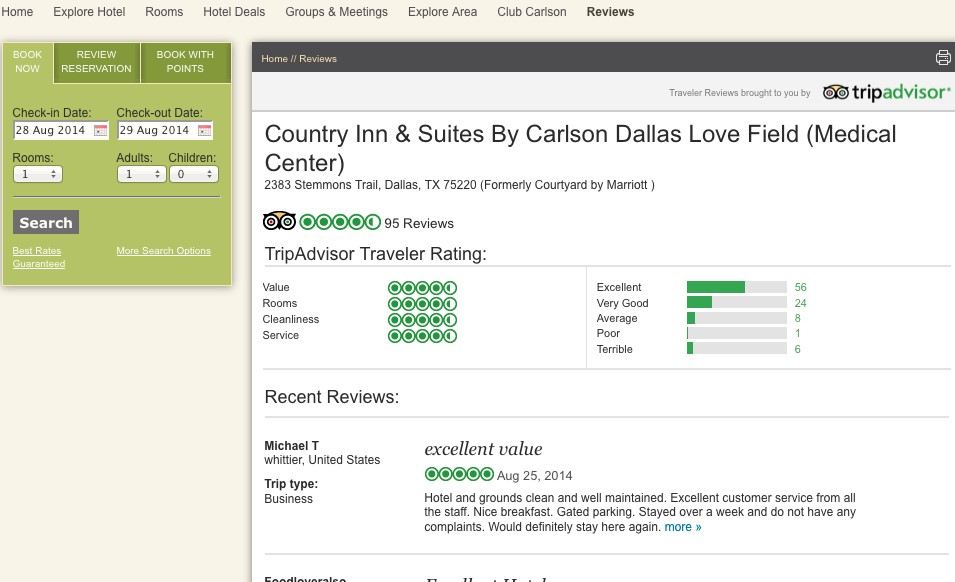Open the check-in date calendar icon

pyautogui.click(x=100, y=130)
